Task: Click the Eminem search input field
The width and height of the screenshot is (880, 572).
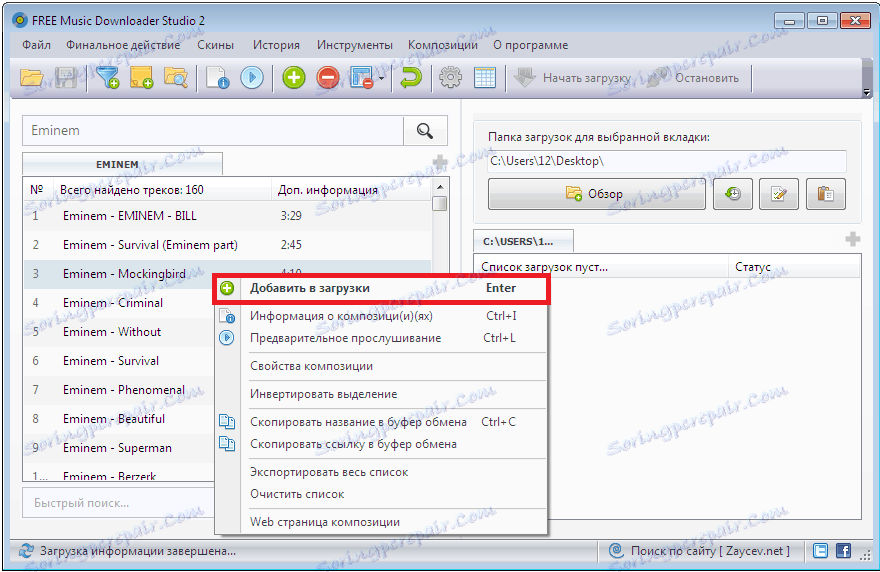Action: coord(213,130)
